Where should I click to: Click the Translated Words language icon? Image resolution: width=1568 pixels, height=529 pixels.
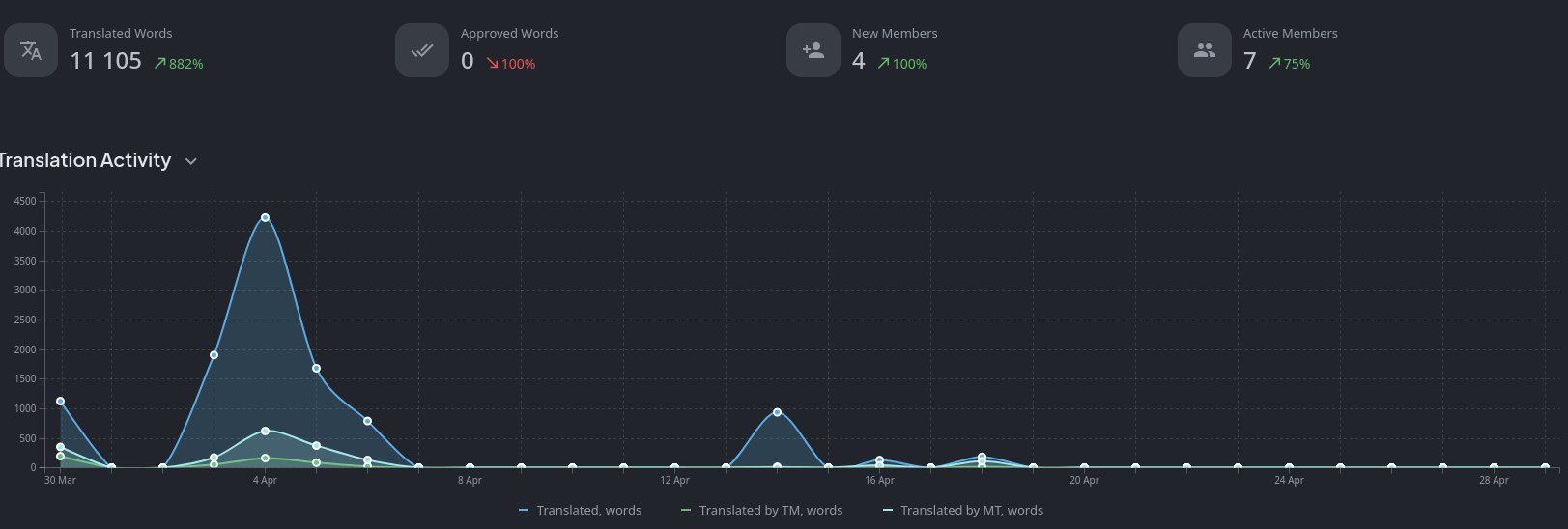(31, 50)
